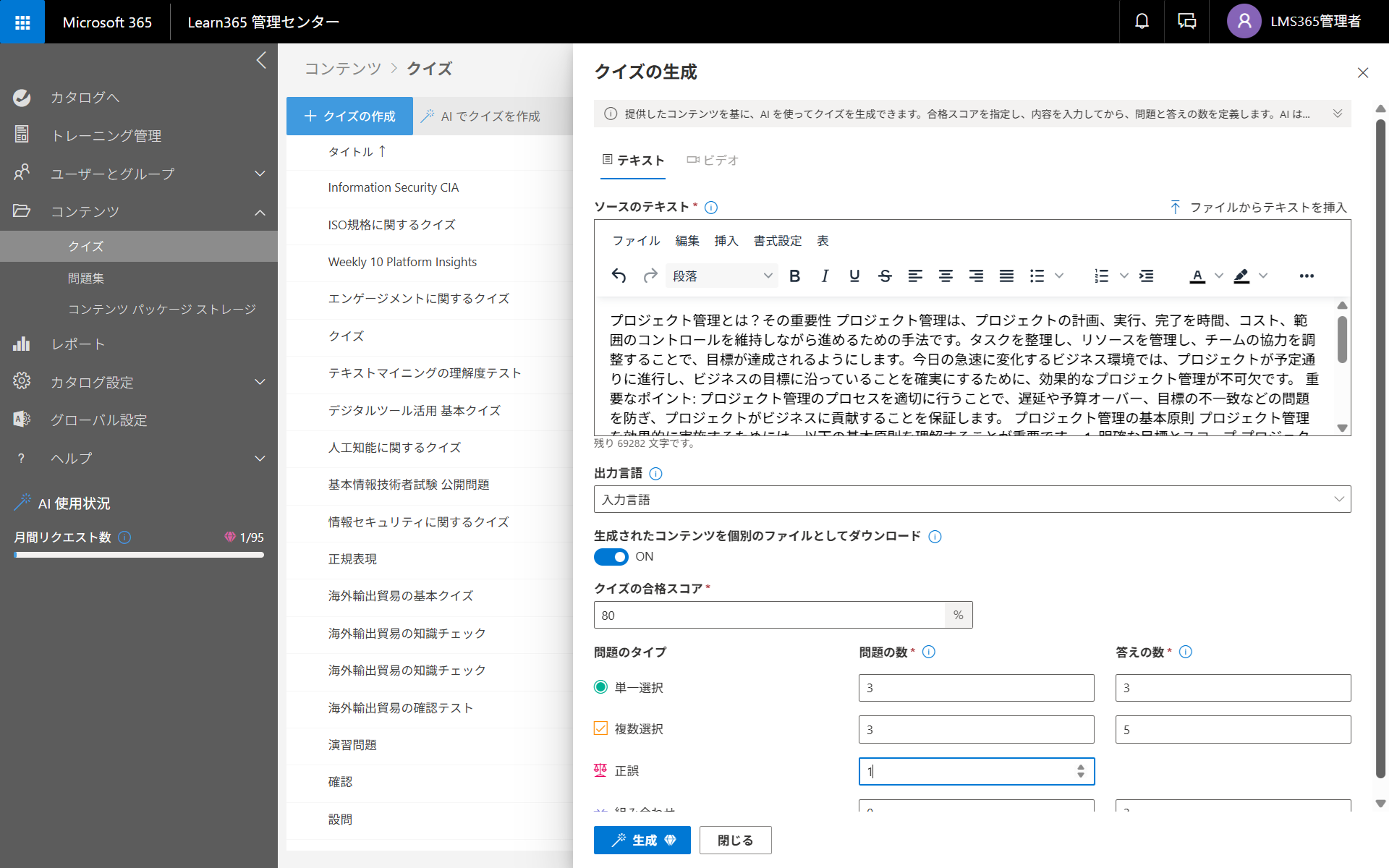
Task: Insert a numbered list
Action: click(1102, 276)
